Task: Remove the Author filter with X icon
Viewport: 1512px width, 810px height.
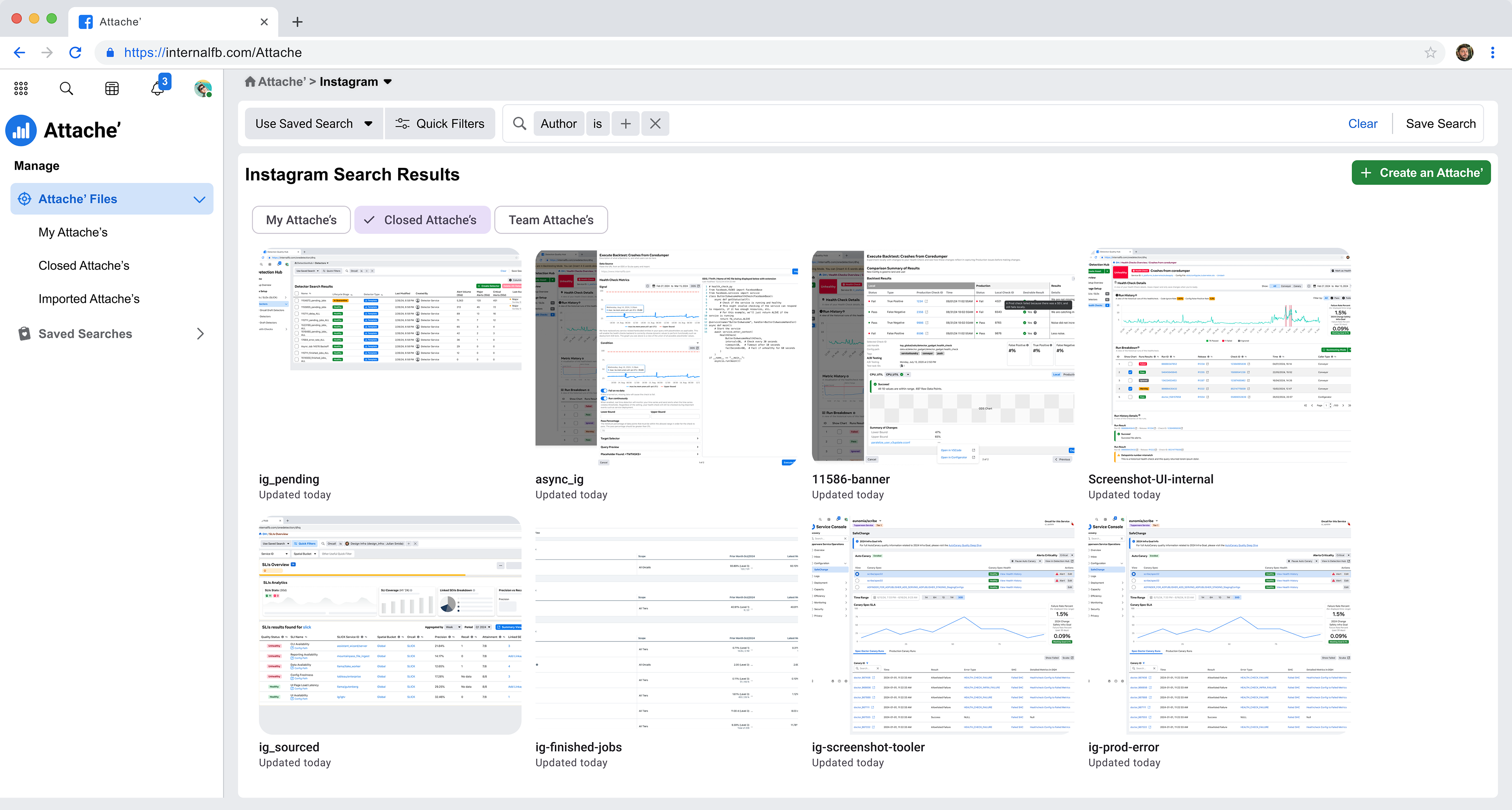Action: [x=655, y=124]
